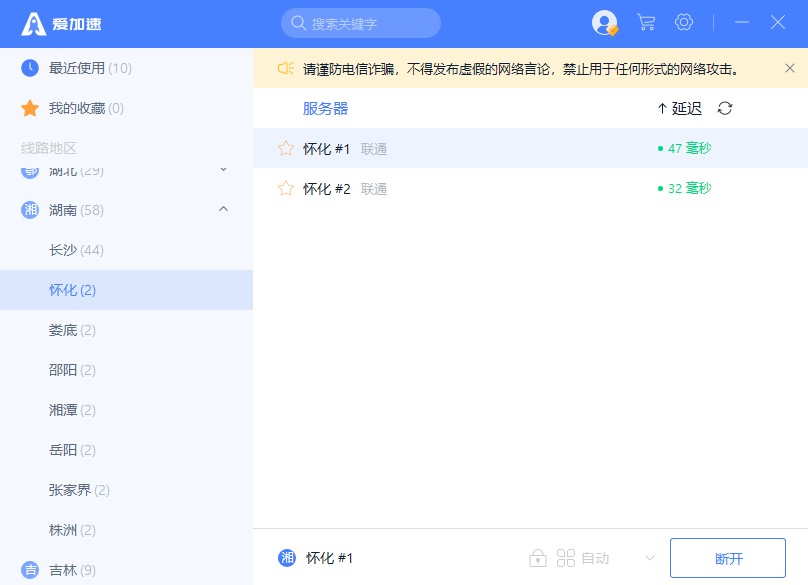The width and height of the screenshot is (808, 585).
Task: Open the user account avatar
Action: (604, 23)
